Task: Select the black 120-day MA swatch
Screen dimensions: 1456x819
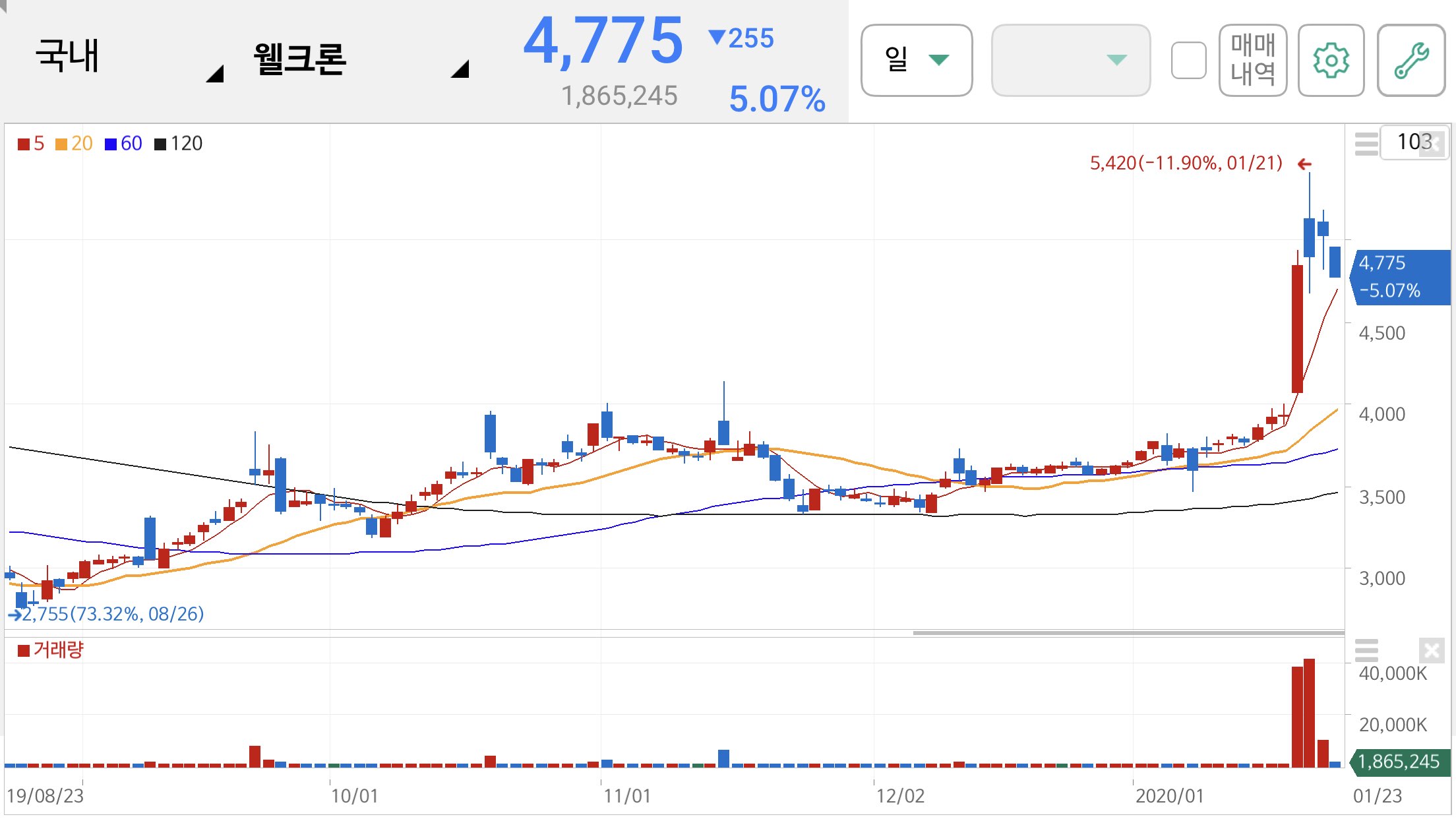Action: pyautogui.click(x=160, y=144)
